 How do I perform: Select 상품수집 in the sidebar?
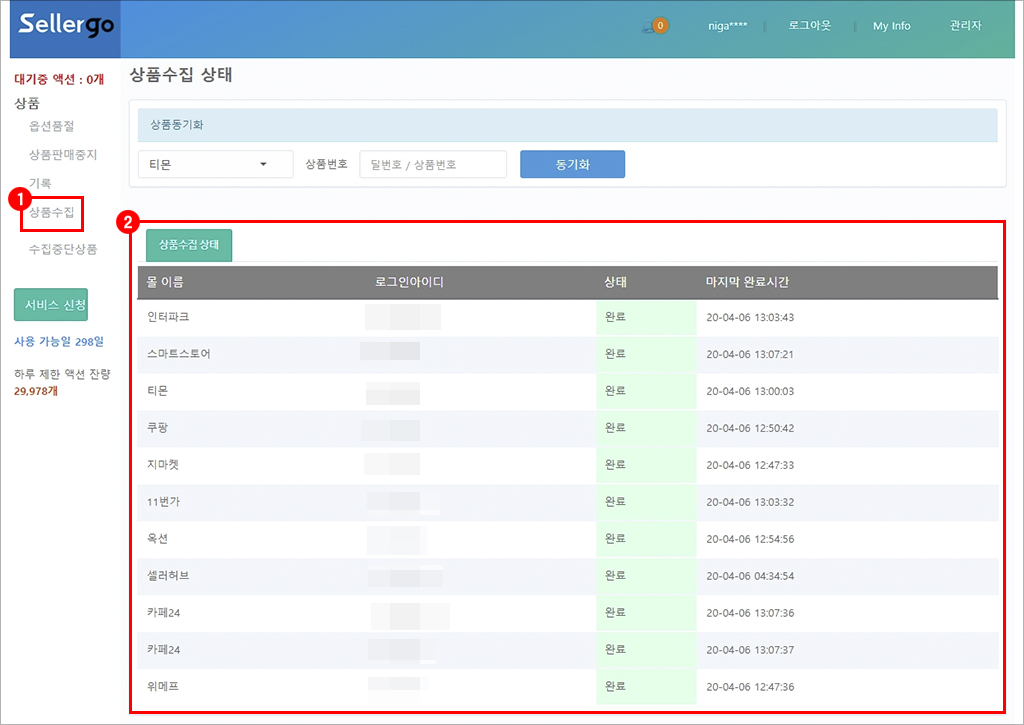tap(52, 212)
